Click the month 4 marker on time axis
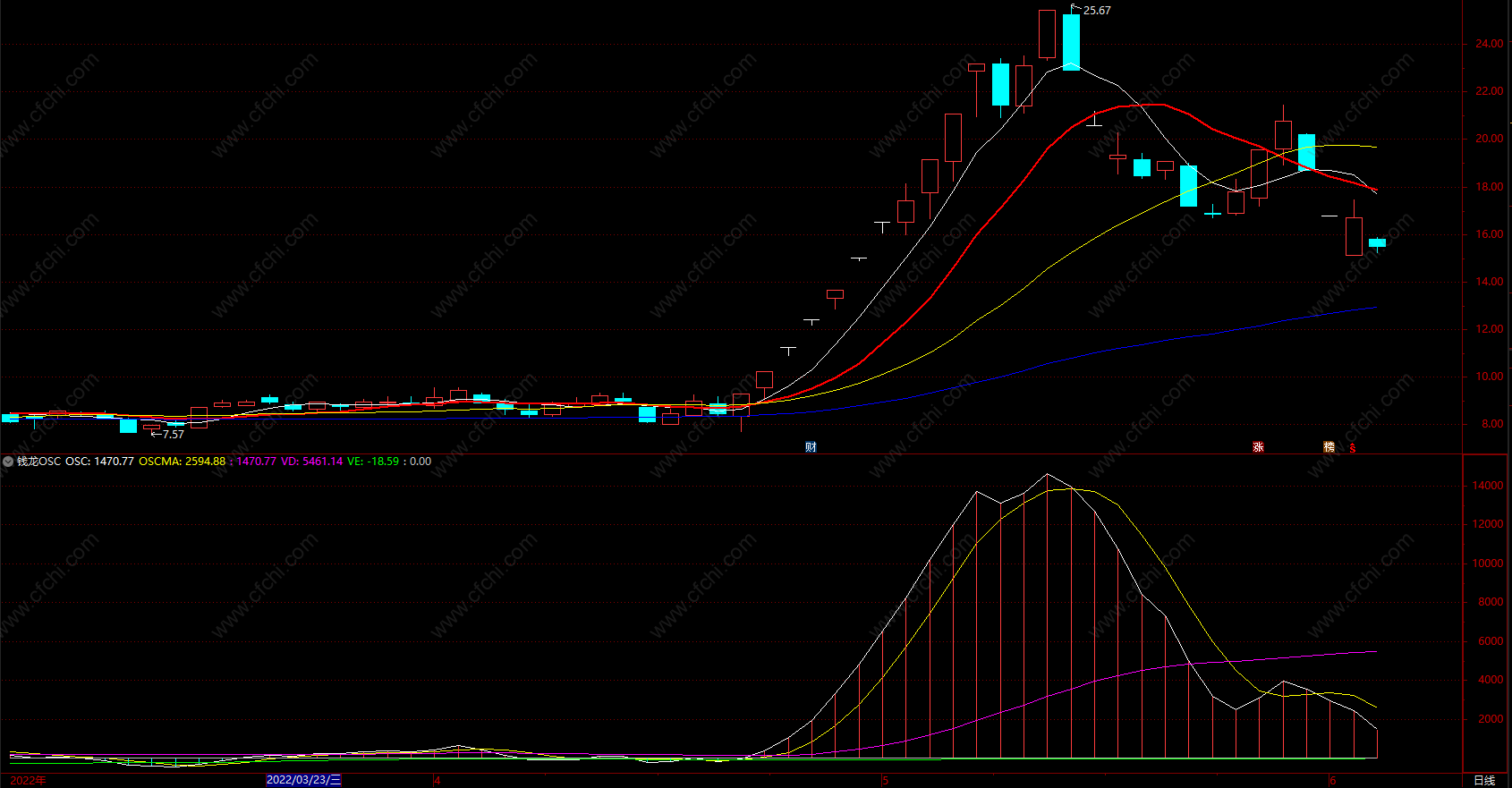This screenshot has height=788, width=1512. (x=437, y=781)
